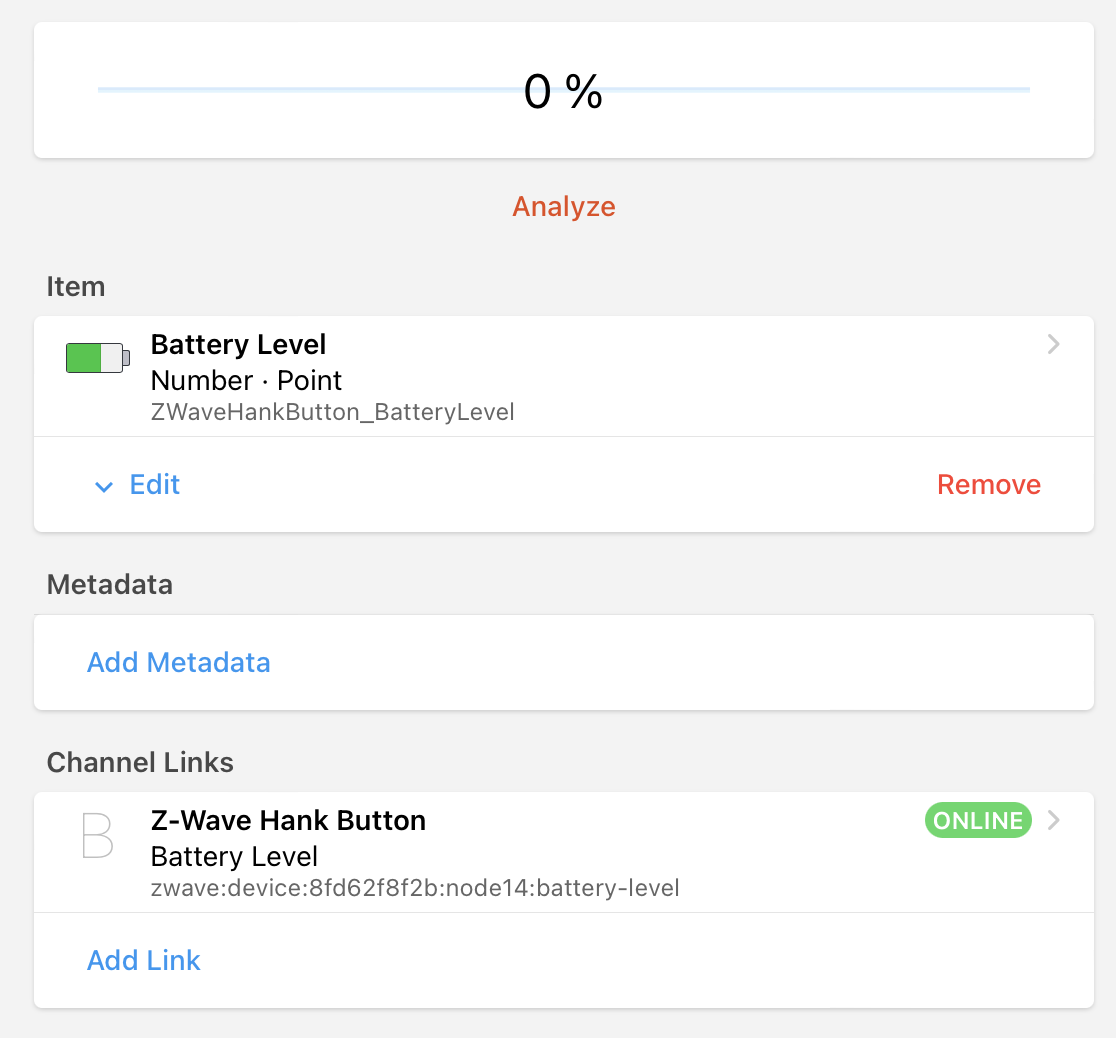This screenshot has width=1116, height=1038.
Task: Click the ZWaveHankButton_BatteryLevel item name
Action: point(332,412)
